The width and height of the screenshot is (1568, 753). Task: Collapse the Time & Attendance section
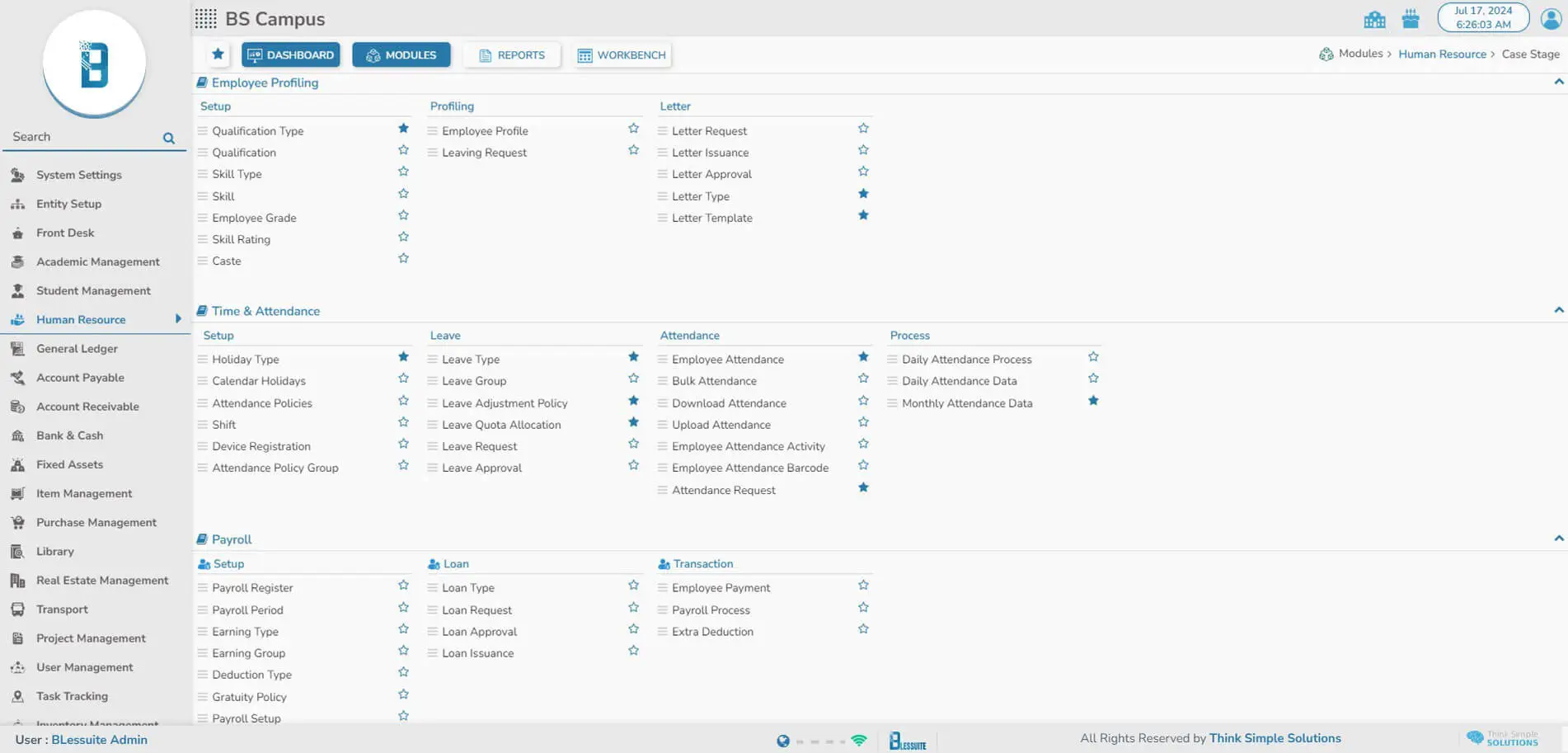tap(1558, 310)
